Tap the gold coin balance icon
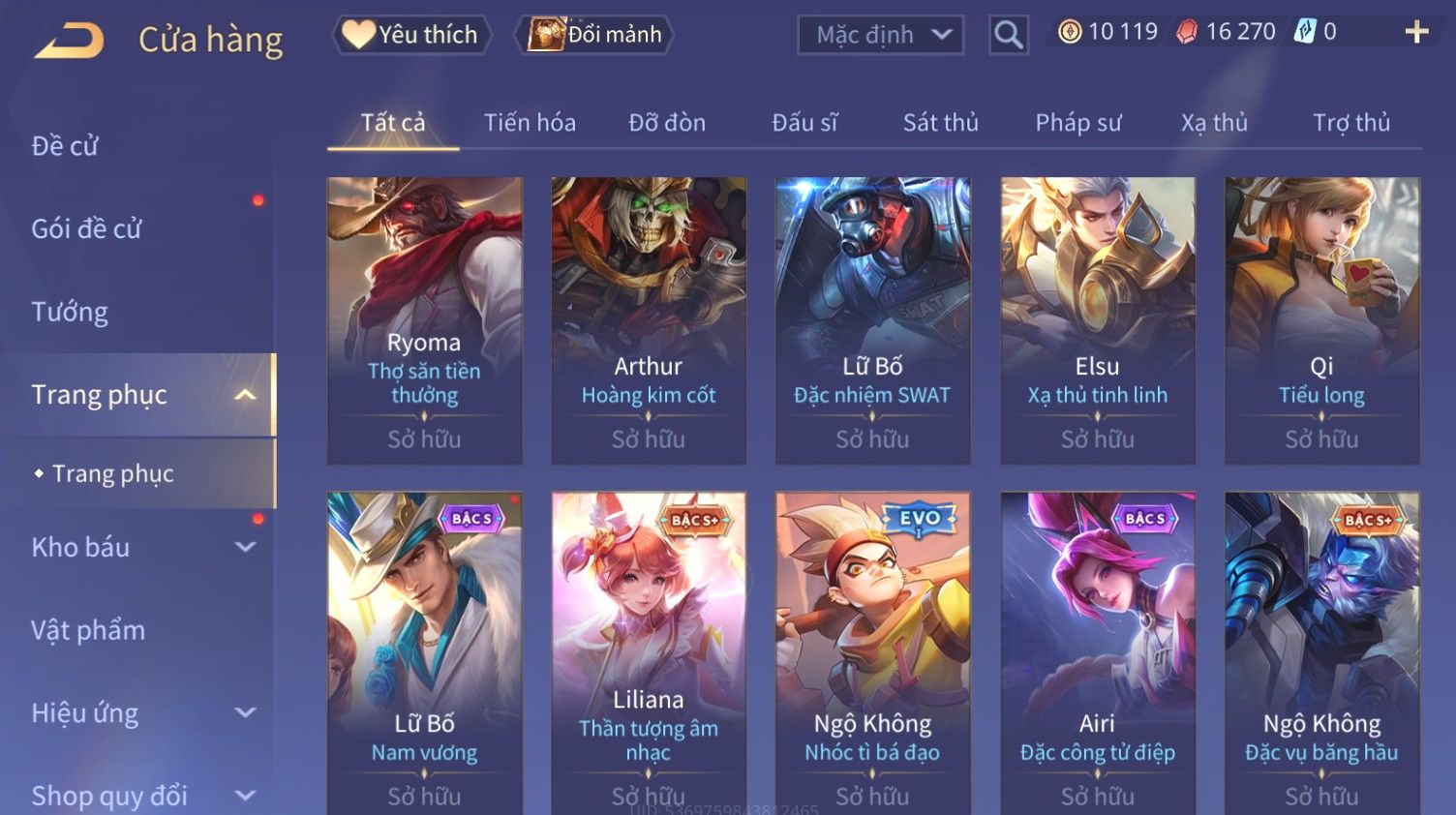 [1070, 32]
